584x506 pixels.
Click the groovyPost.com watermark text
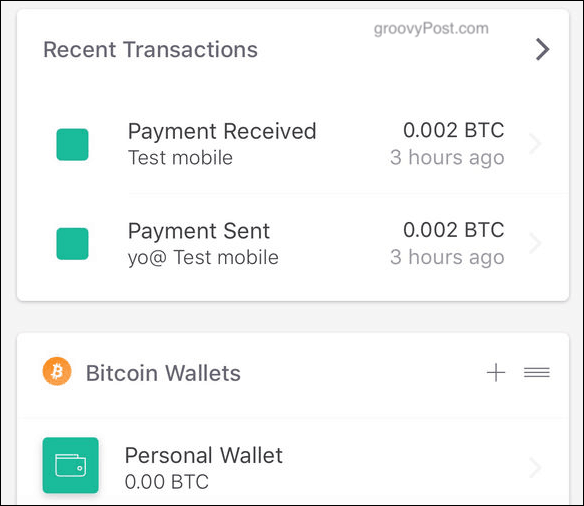pyautogui.click(x=431, y=29)
